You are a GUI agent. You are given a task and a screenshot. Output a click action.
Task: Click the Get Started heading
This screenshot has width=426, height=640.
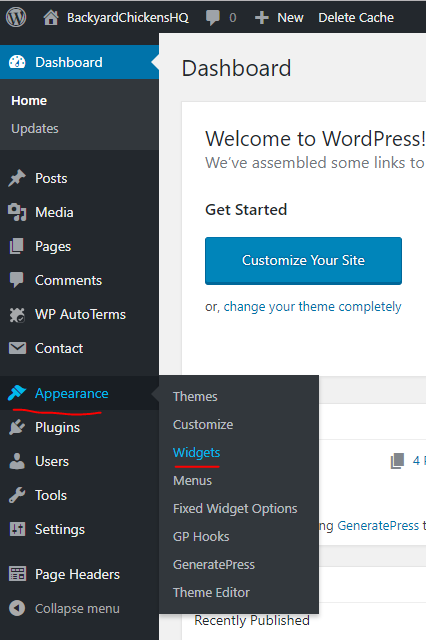pyautogui.click(x=246, y=210)
